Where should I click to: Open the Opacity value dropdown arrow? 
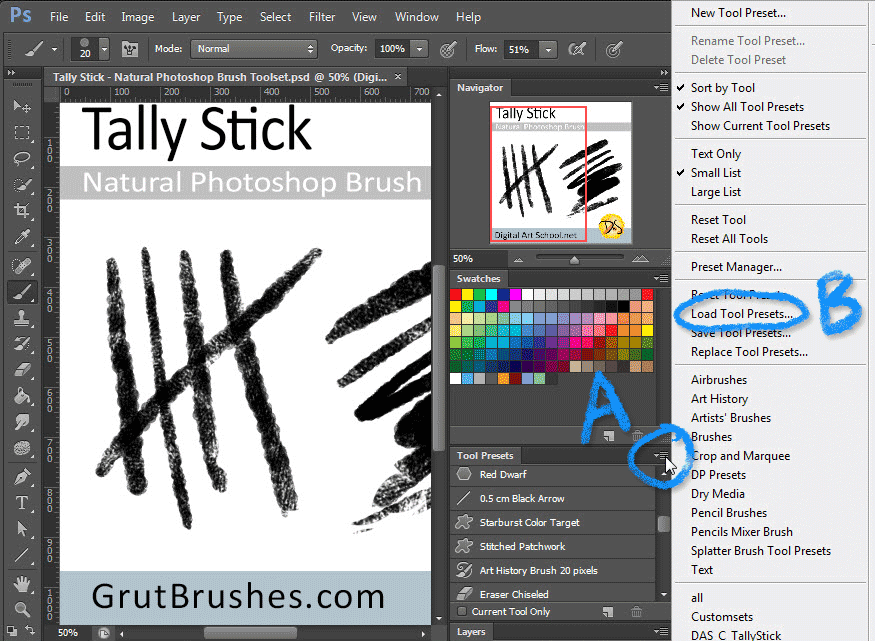[x=419, y=49]
